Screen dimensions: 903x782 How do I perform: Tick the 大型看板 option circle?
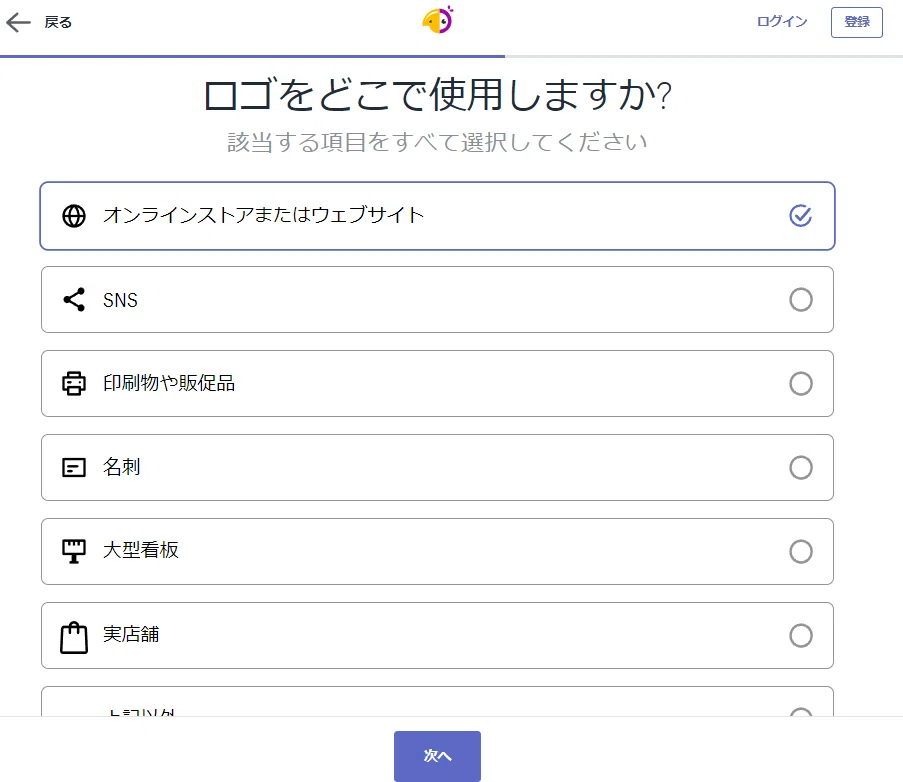(800, 552)
